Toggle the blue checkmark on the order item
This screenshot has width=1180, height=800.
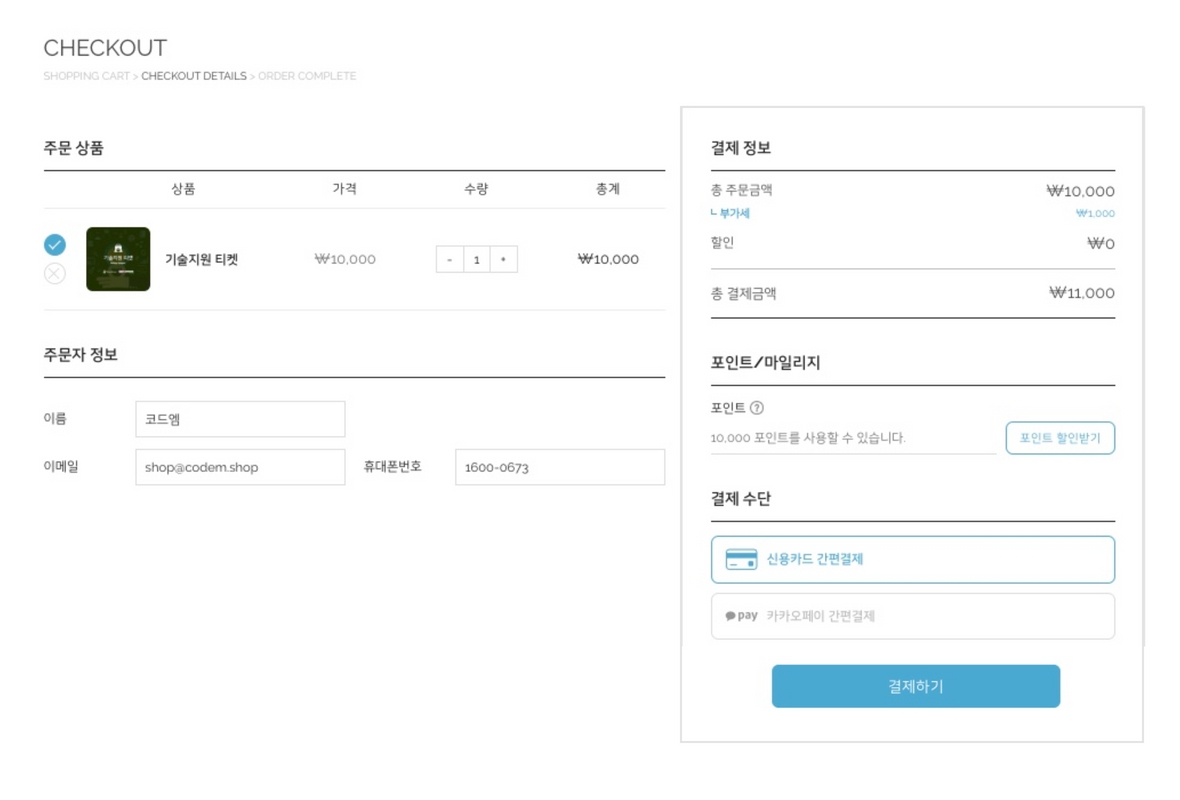point(55,244)
